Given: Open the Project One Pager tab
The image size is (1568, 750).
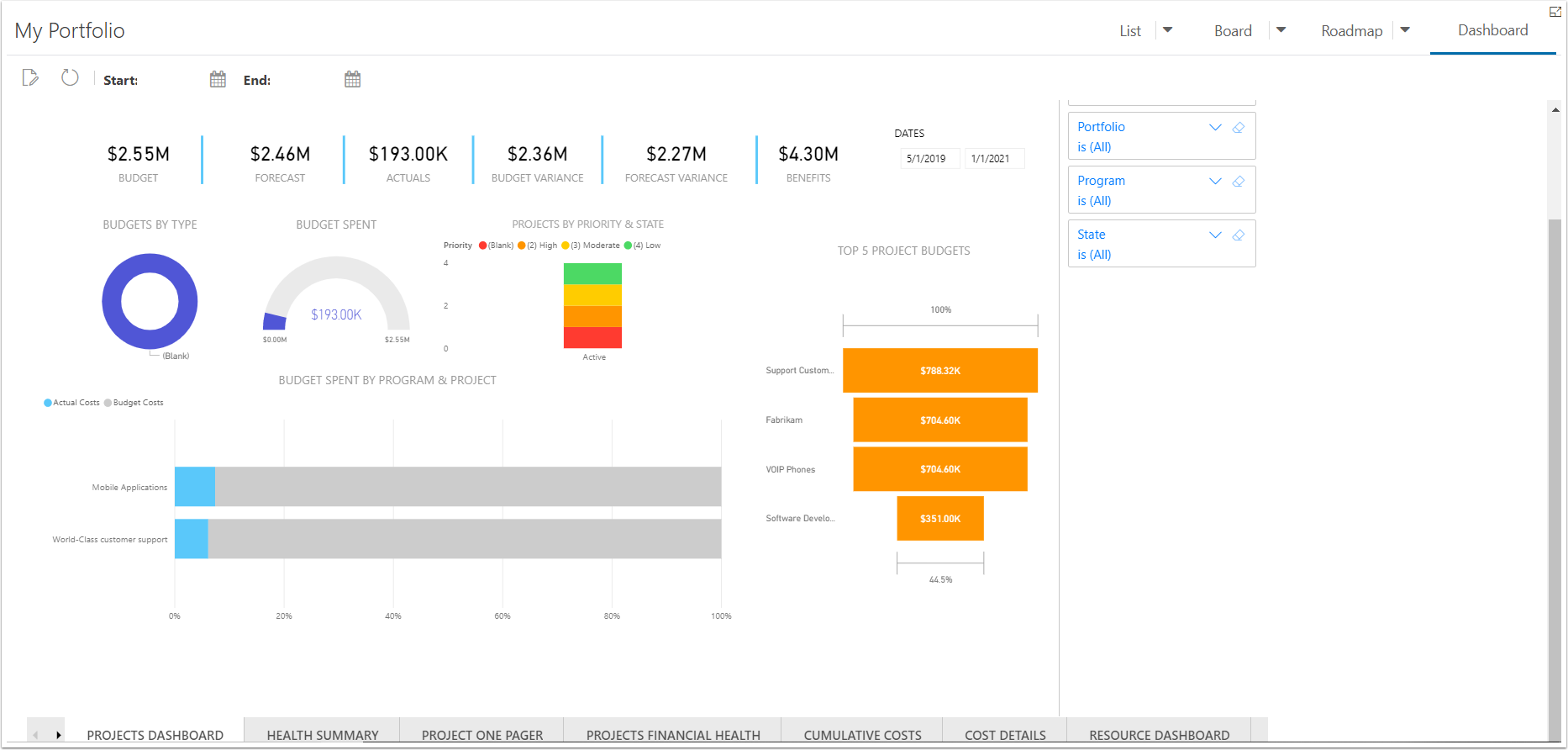Looking at the screenshot, I should click(x=482, y=734).
